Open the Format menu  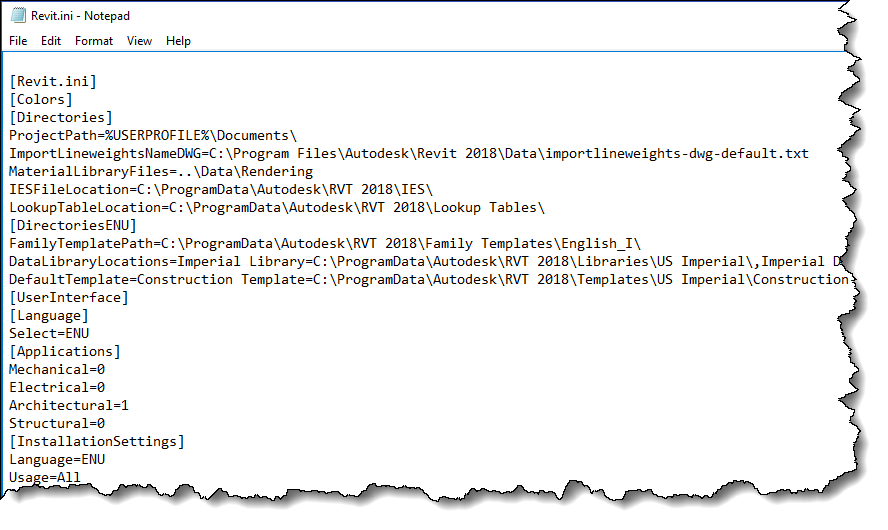tap(94, 41)
